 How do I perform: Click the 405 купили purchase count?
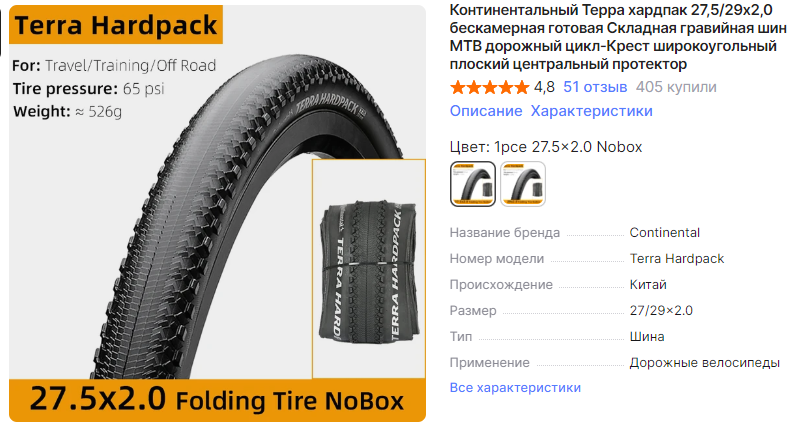pos(676,87)
